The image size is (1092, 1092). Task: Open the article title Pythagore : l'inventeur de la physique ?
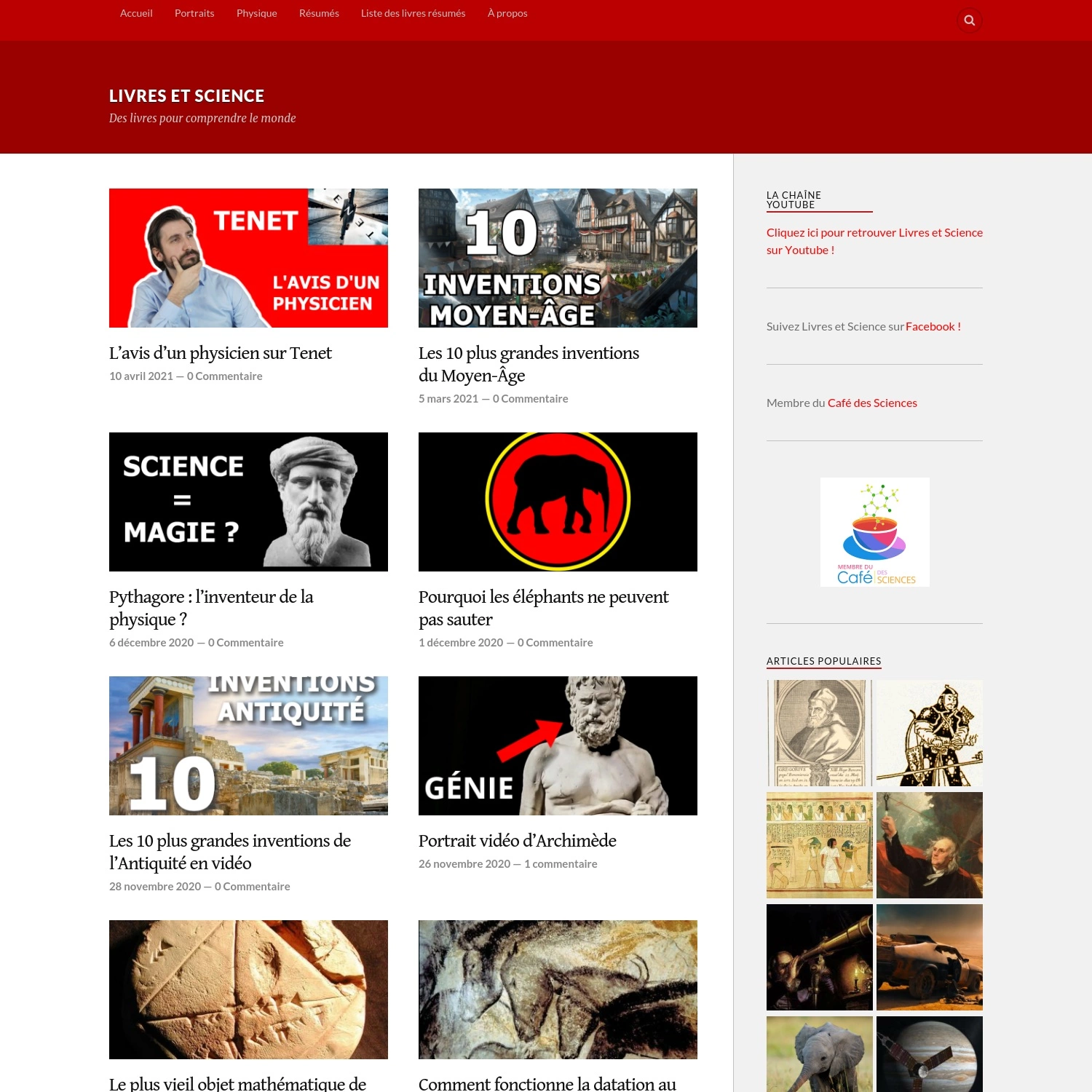pyautogui.click(x=211, y=608)
